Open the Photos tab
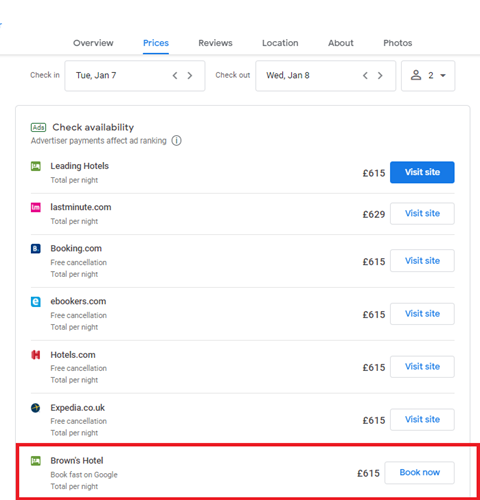The width and height of the screenshot is (480, 500). point(398,43)
